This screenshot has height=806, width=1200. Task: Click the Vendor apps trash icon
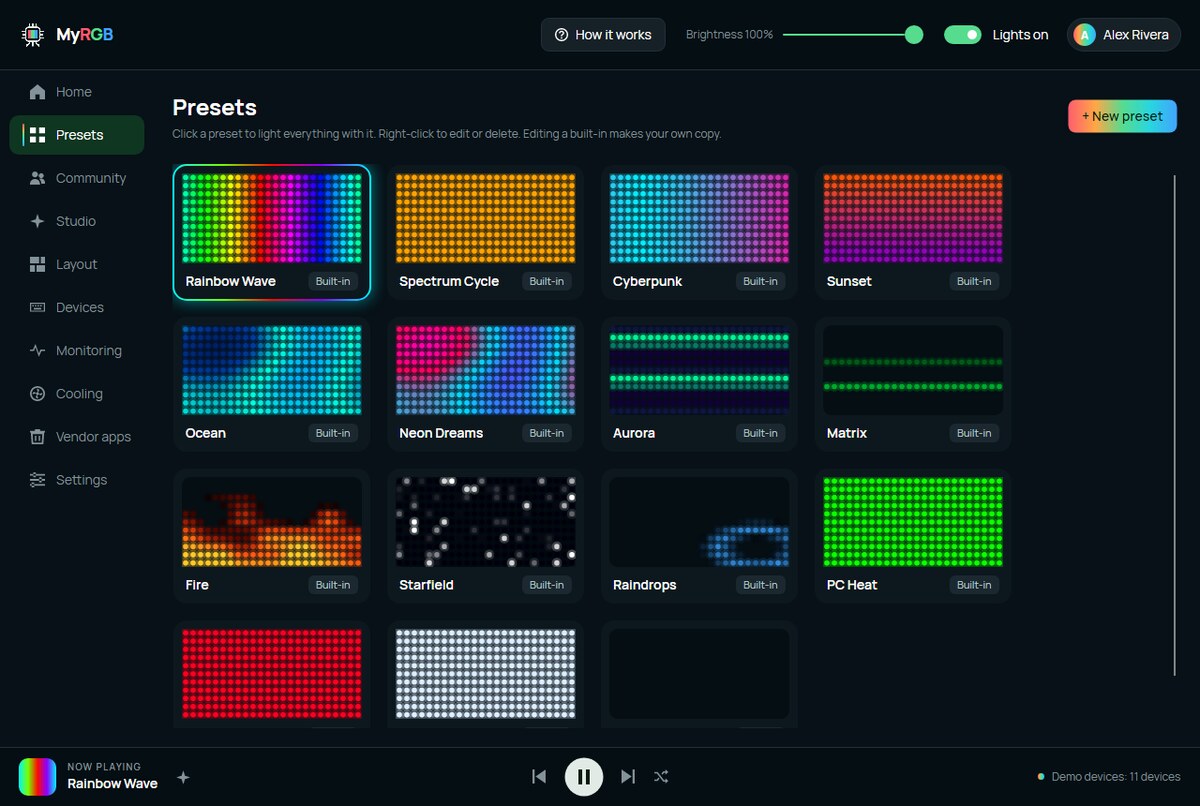point(38,436)
